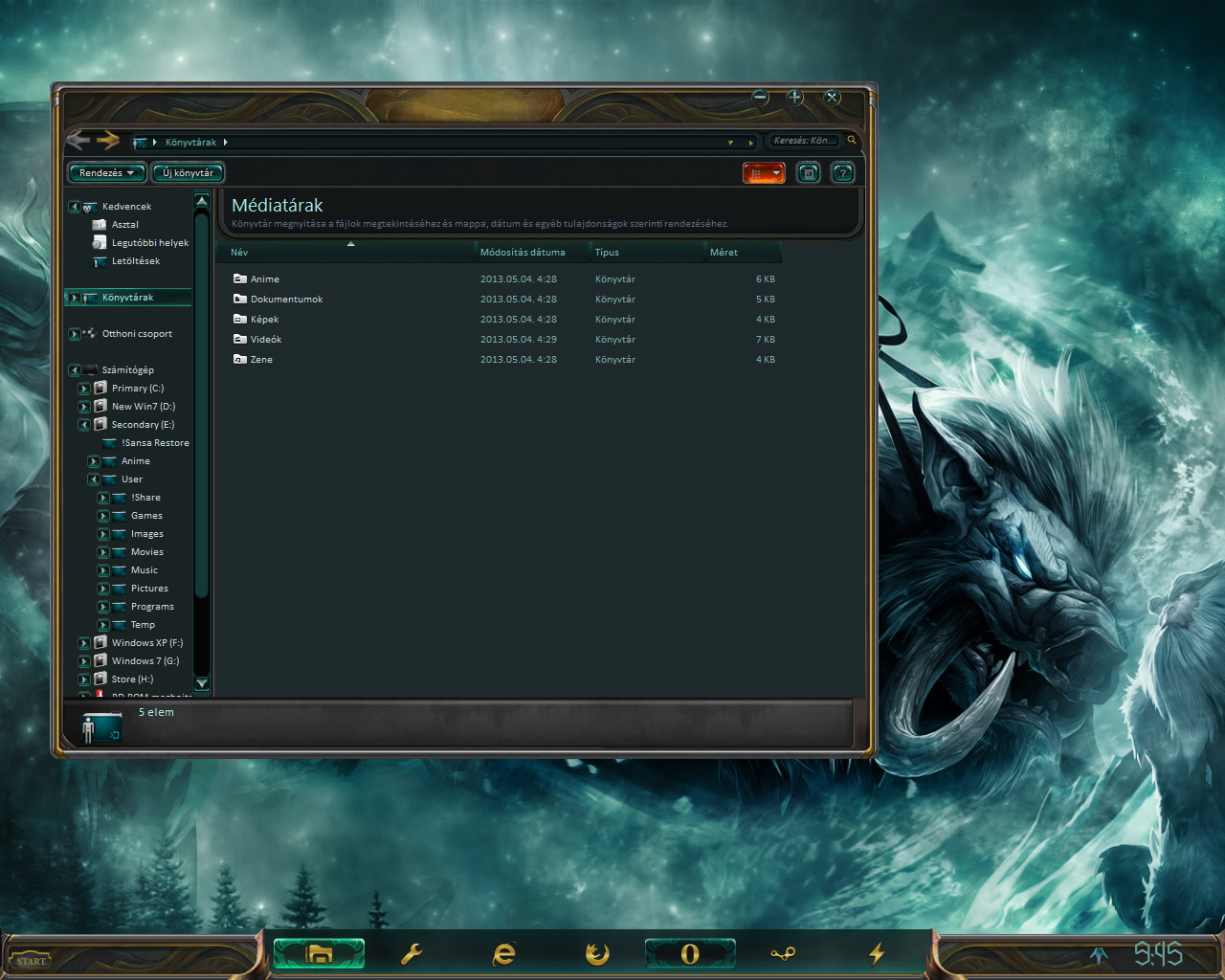Viewport: 1225px width, 980px height.
Task: Launch Internet Explorer from the taskbar
Action: point(503,953)
